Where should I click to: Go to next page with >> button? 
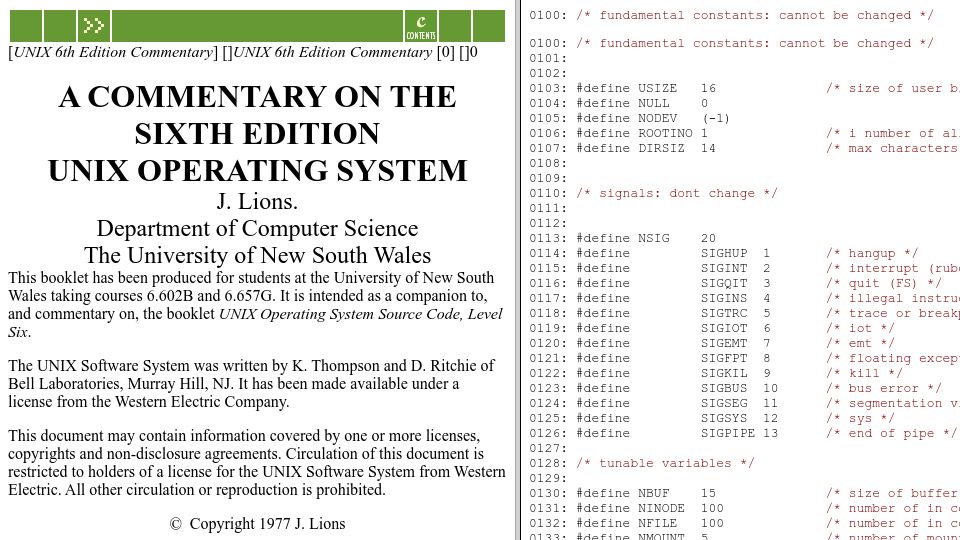94,26
